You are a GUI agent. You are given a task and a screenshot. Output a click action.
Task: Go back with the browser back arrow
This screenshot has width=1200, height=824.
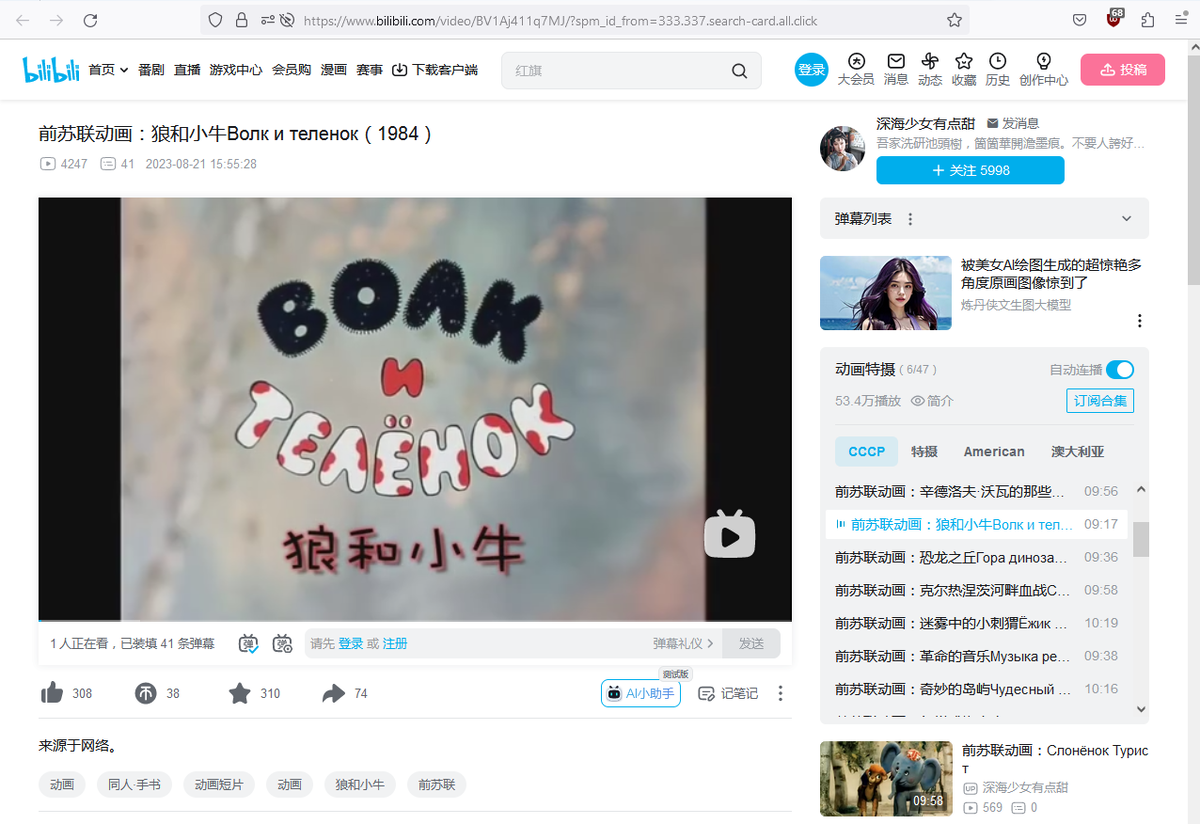(23, 20)
